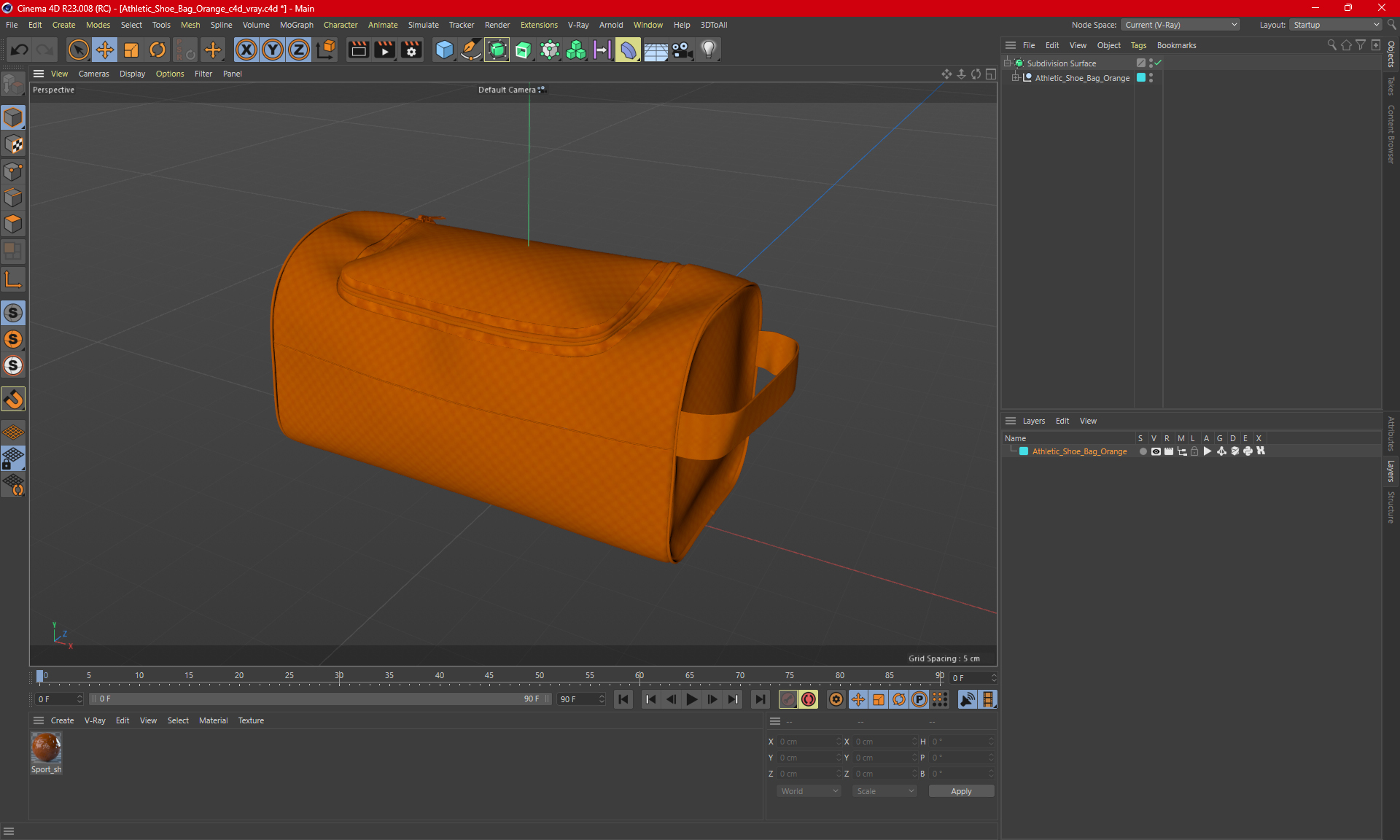The image size is (1400, 840).
Task: Click the cyan layer color swatch
Action: pyautogui.click(x=1024, y=451)
